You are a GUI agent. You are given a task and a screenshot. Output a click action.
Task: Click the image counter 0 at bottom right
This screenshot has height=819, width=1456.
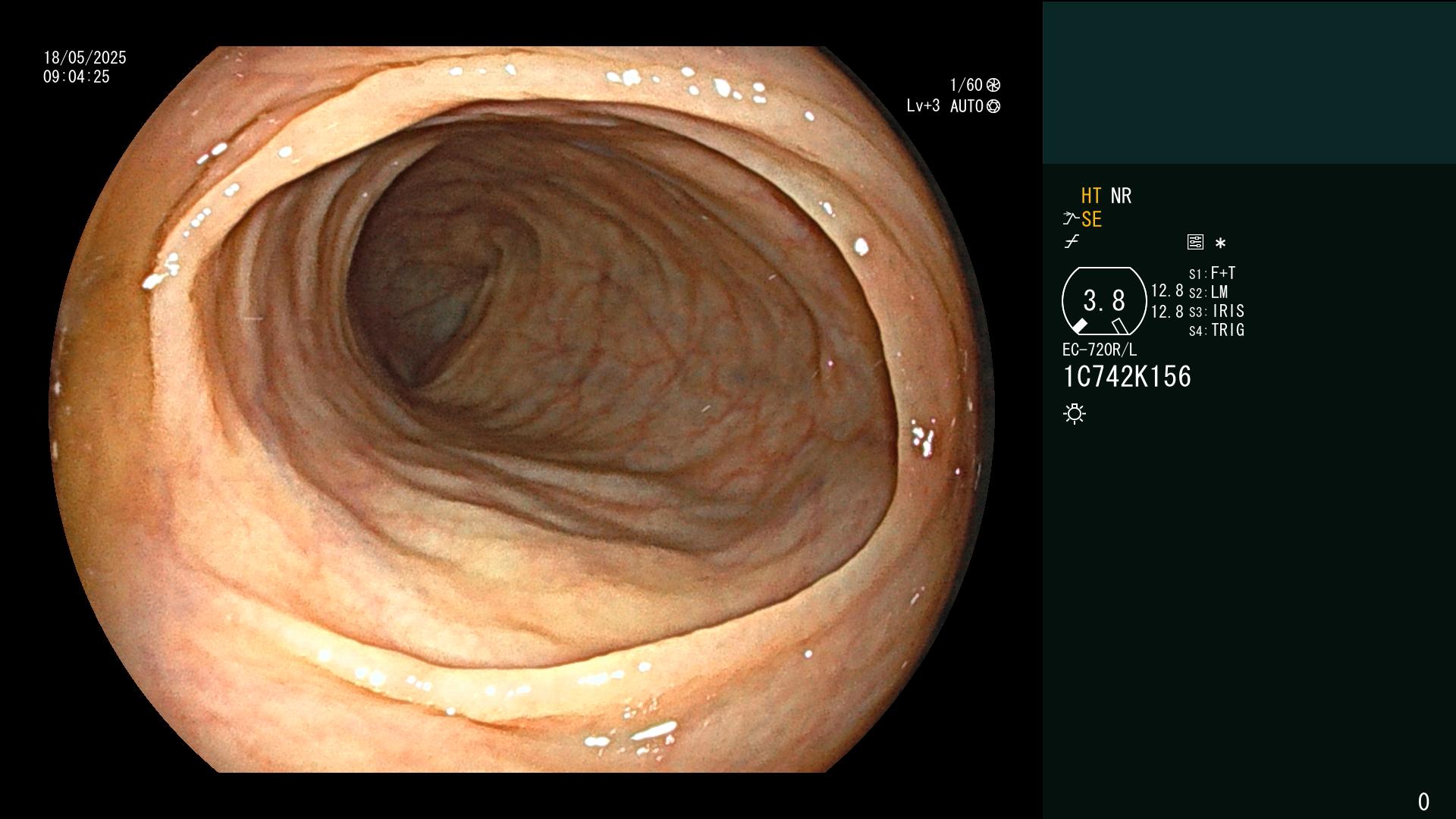click(1423, 802)
